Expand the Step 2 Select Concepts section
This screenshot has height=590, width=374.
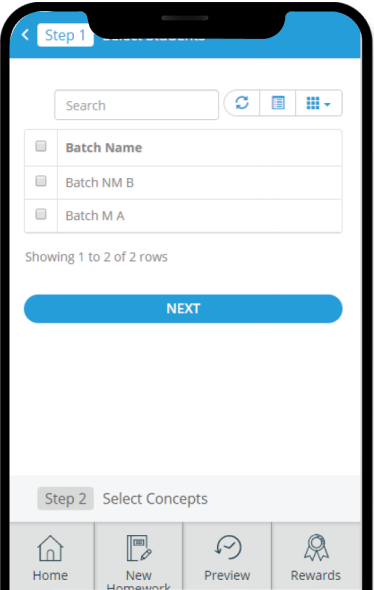click(x=185, y=499)
